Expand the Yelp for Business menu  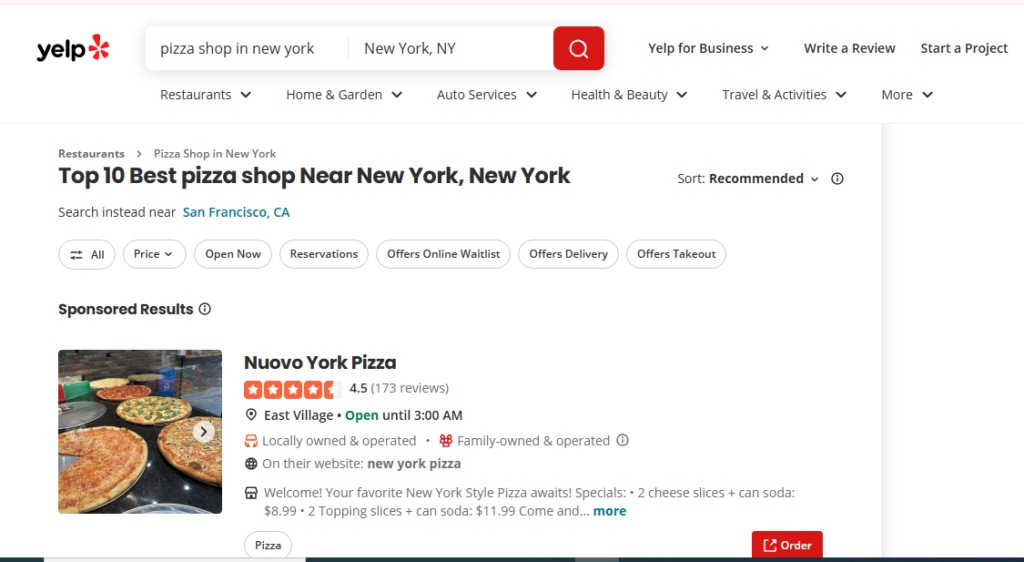pos(709,48)
